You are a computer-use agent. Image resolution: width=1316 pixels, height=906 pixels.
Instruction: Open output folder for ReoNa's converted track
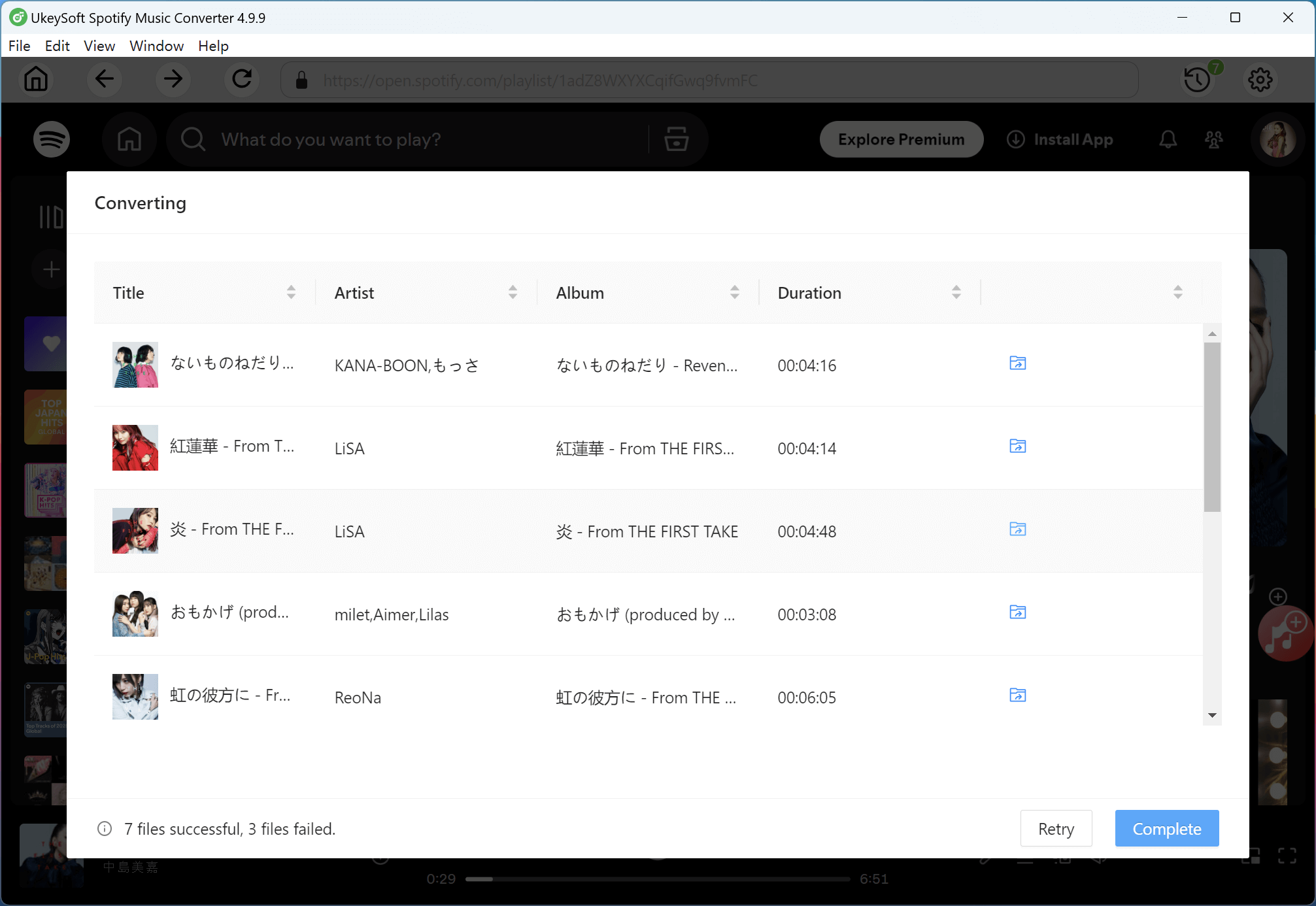pyautogui.click(x=1017, y=696)
